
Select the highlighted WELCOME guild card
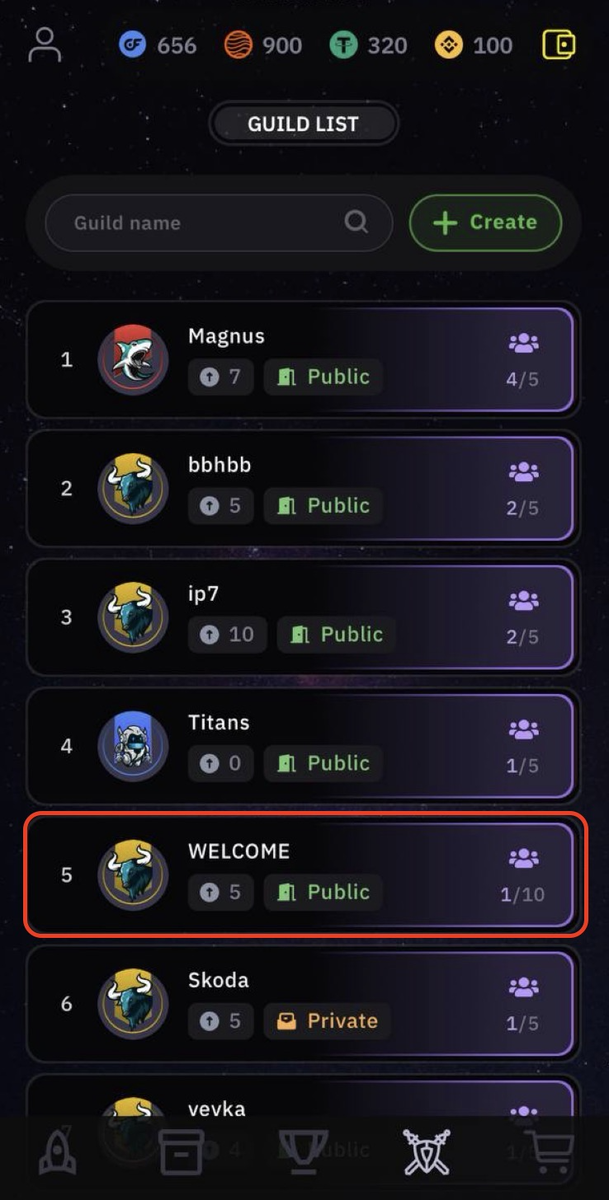pyautogui.click(x=303, y=875)
